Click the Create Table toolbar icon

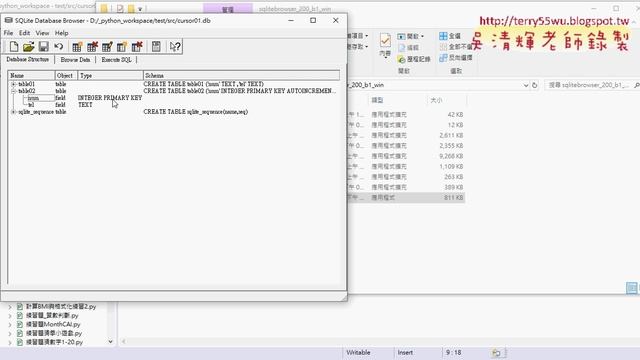coord(77,47)
